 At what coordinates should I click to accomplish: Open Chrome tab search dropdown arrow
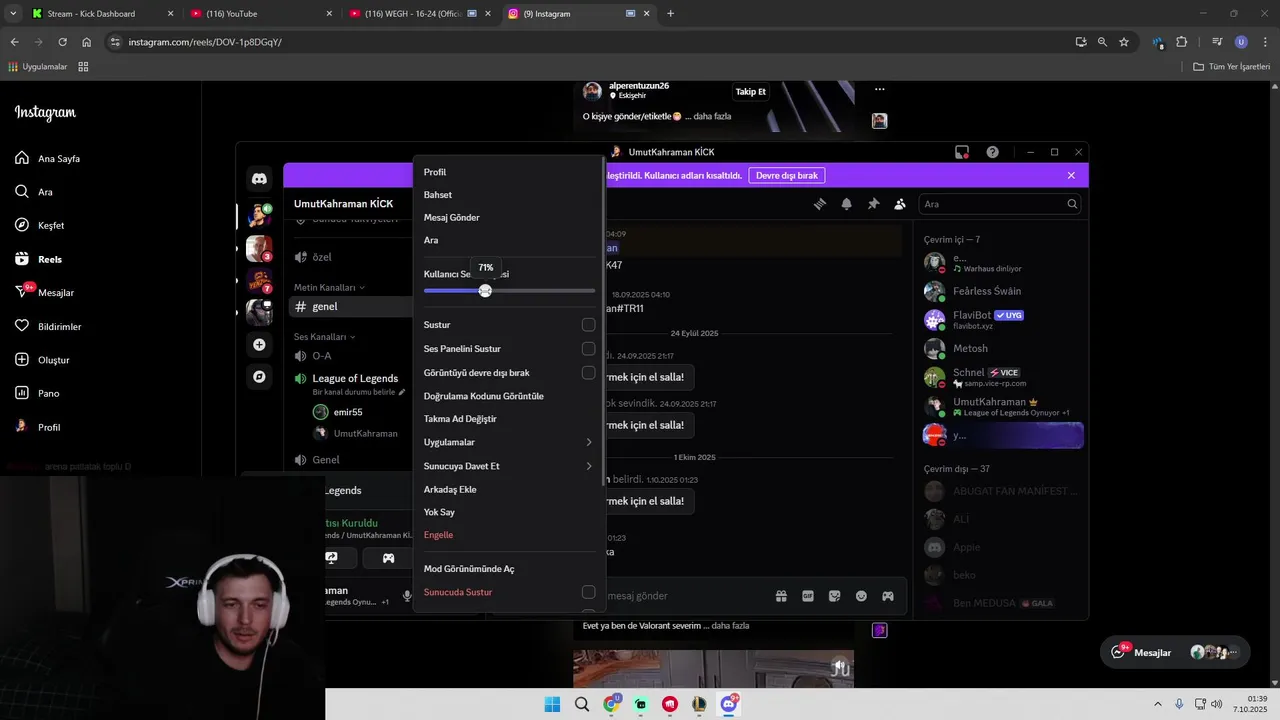[13, 14]
